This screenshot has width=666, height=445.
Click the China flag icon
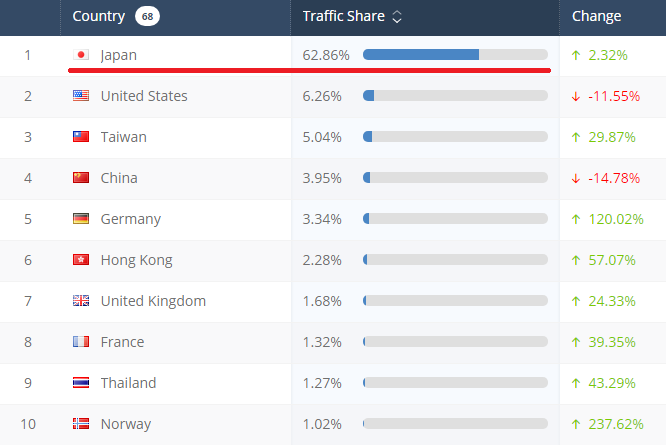coord(82,178)
